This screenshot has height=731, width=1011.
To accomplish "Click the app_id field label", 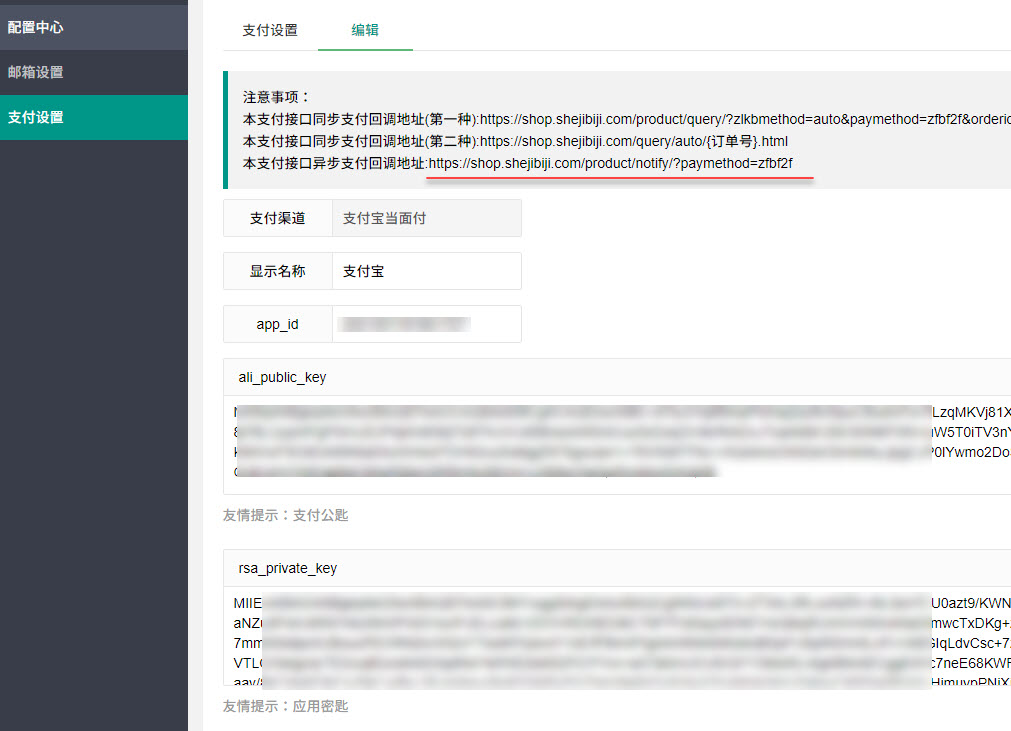I will point(278,324).
